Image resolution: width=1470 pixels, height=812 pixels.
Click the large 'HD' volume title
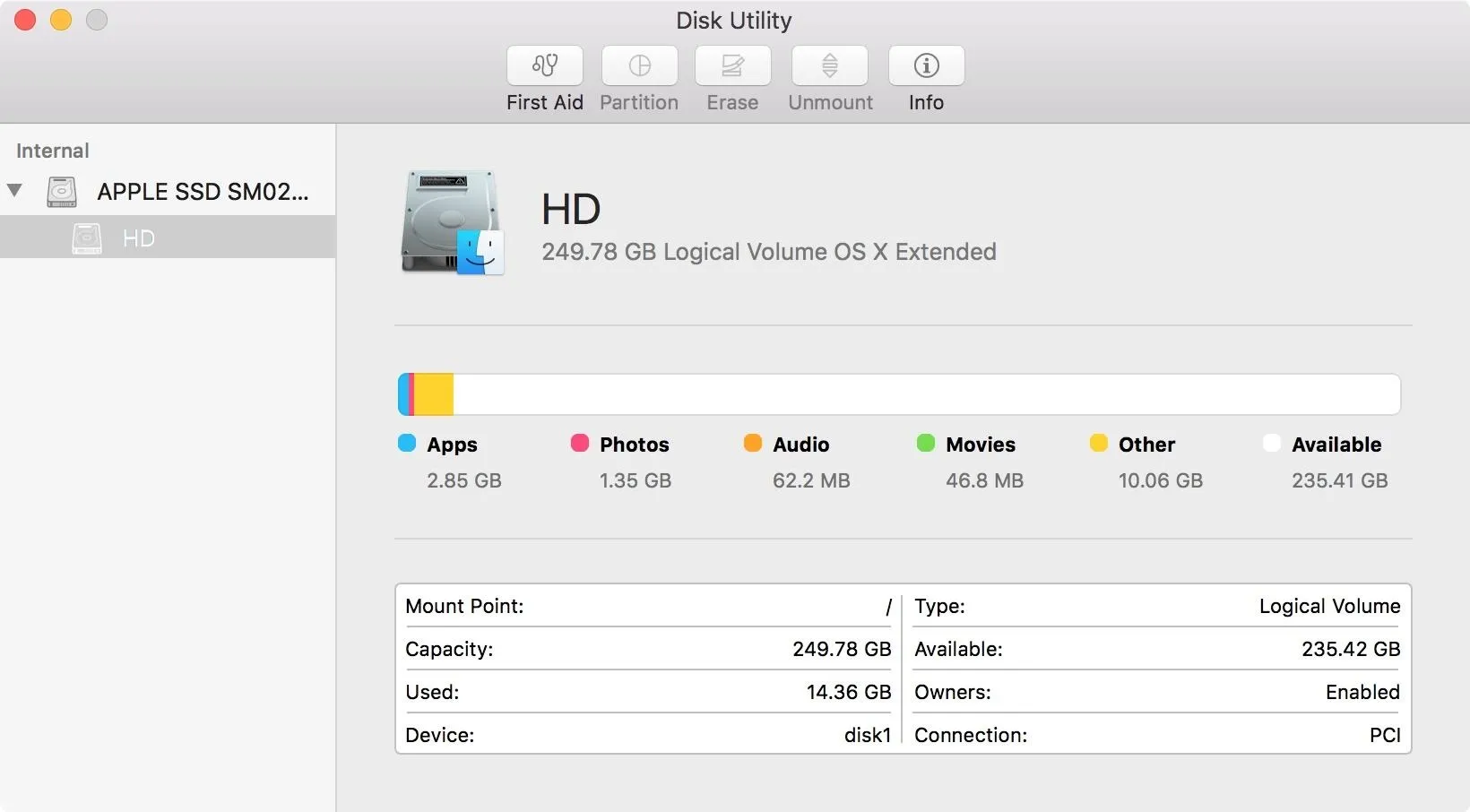click(x=571, y=210)
